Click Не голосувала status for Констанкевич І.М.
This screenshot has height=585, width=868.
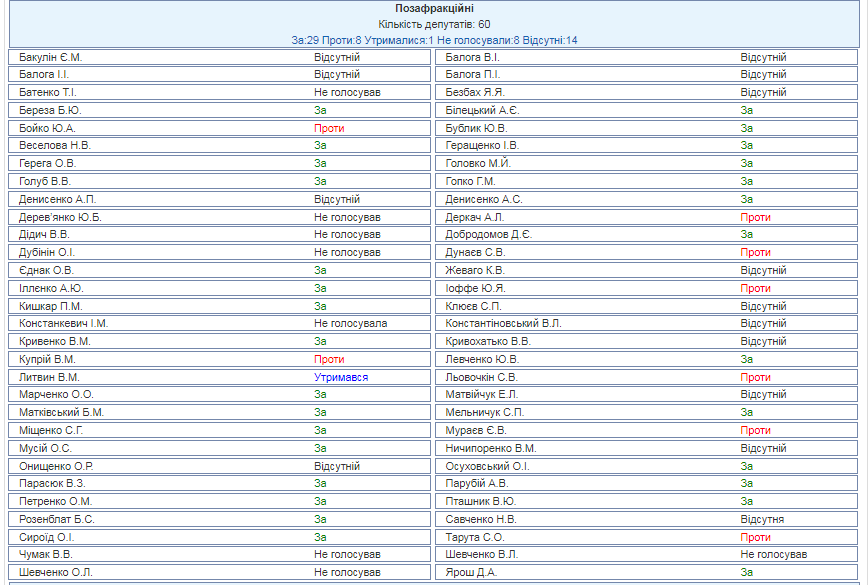coord(350,324)
